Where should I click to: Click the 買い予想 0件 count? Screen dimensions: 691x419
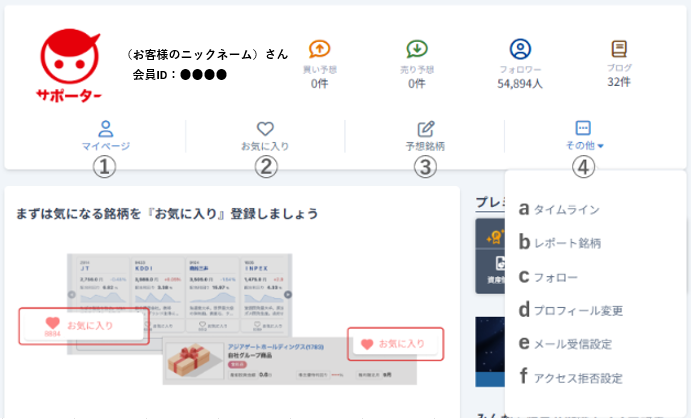click(x=319, y=83)
